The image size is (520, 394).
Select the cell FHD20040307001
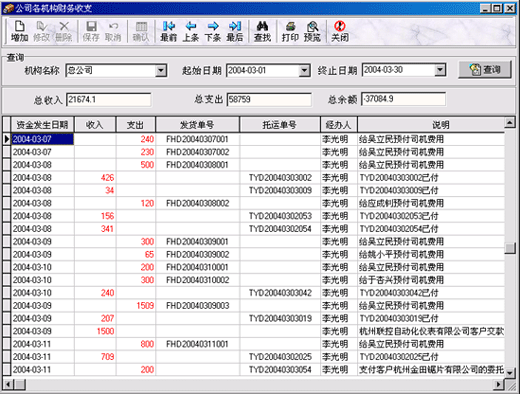(x=197, y=139)
